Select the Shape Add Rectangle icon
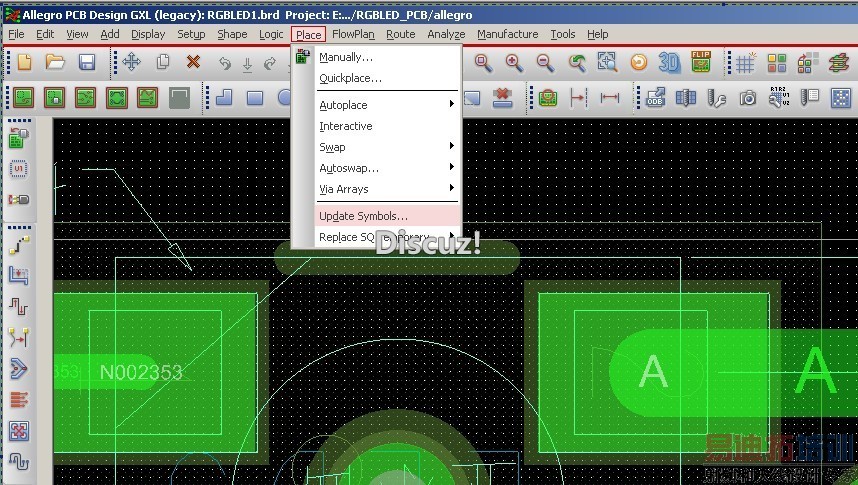Screen dimensions: 858x485 point(255,99)
